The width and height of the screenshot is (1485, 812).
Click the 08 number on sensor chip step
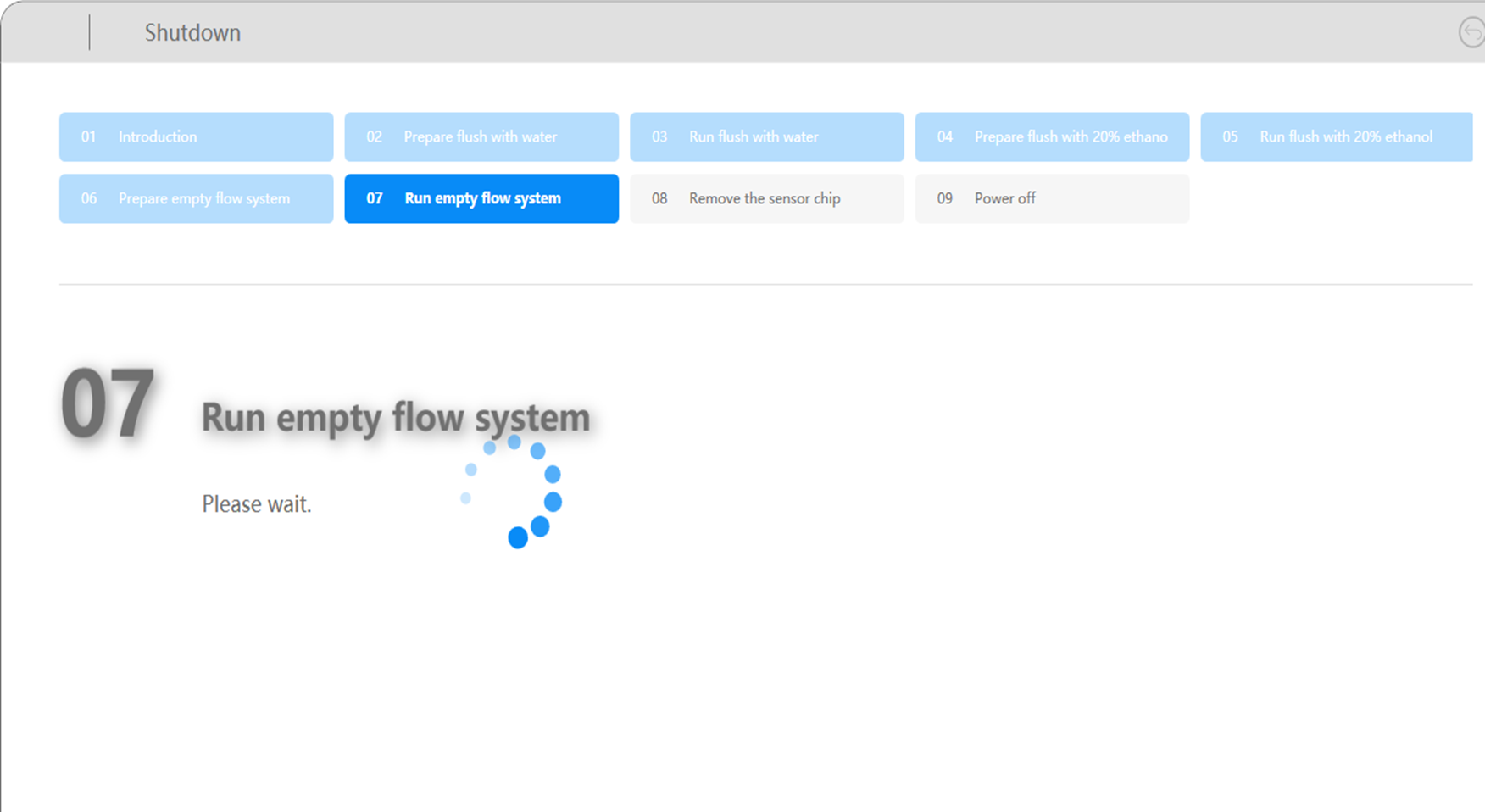659,199
